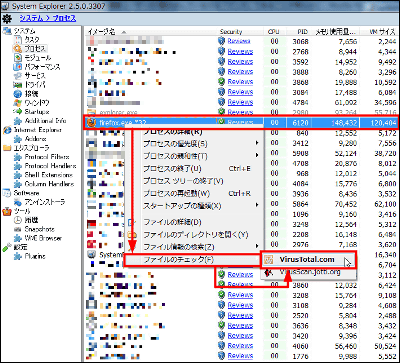Click the green shield icon in PID 3208 row
The image size is (400, 363).
221,295
